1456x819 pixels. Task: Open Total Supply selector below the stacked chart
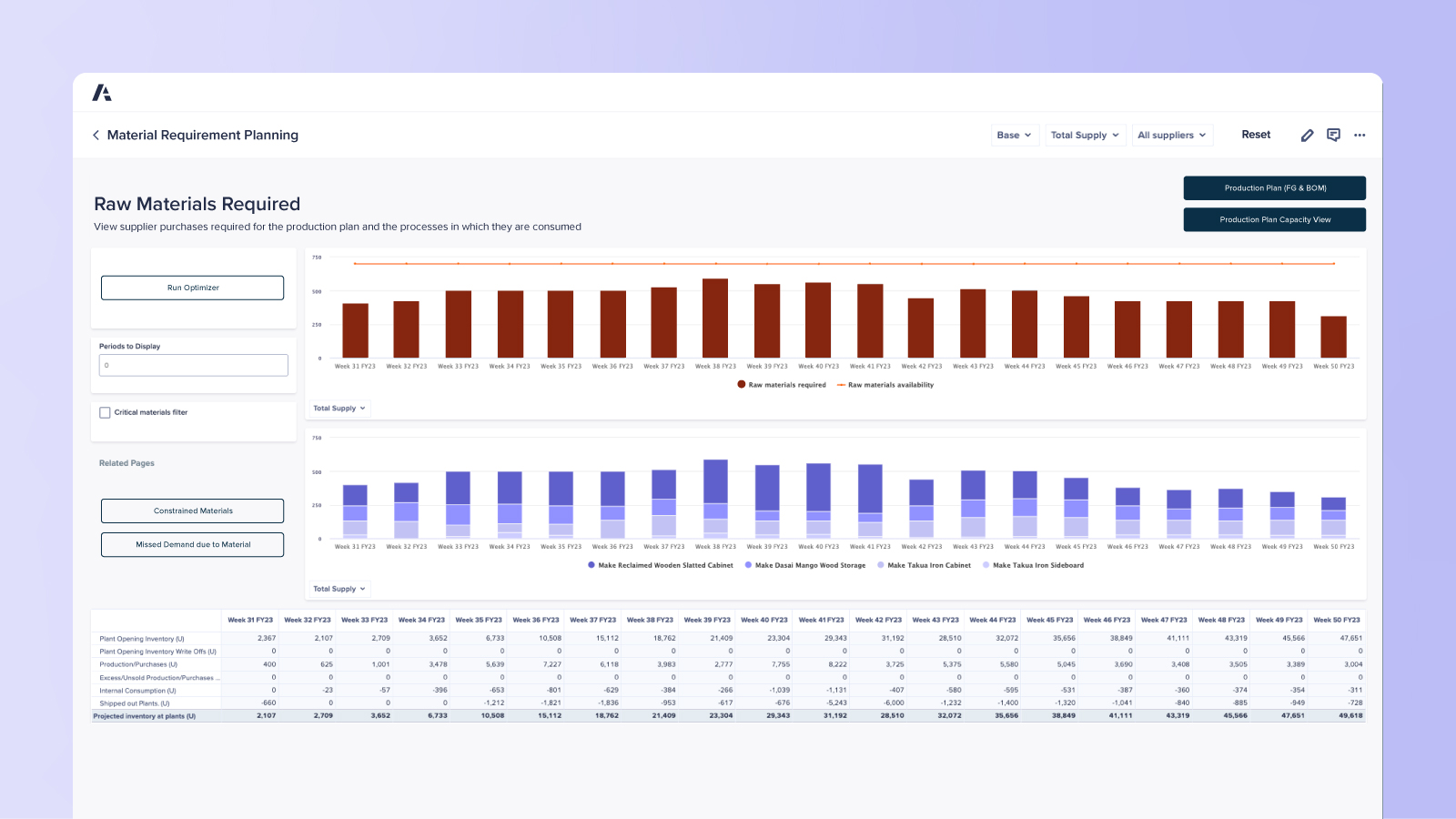[338, 589]
